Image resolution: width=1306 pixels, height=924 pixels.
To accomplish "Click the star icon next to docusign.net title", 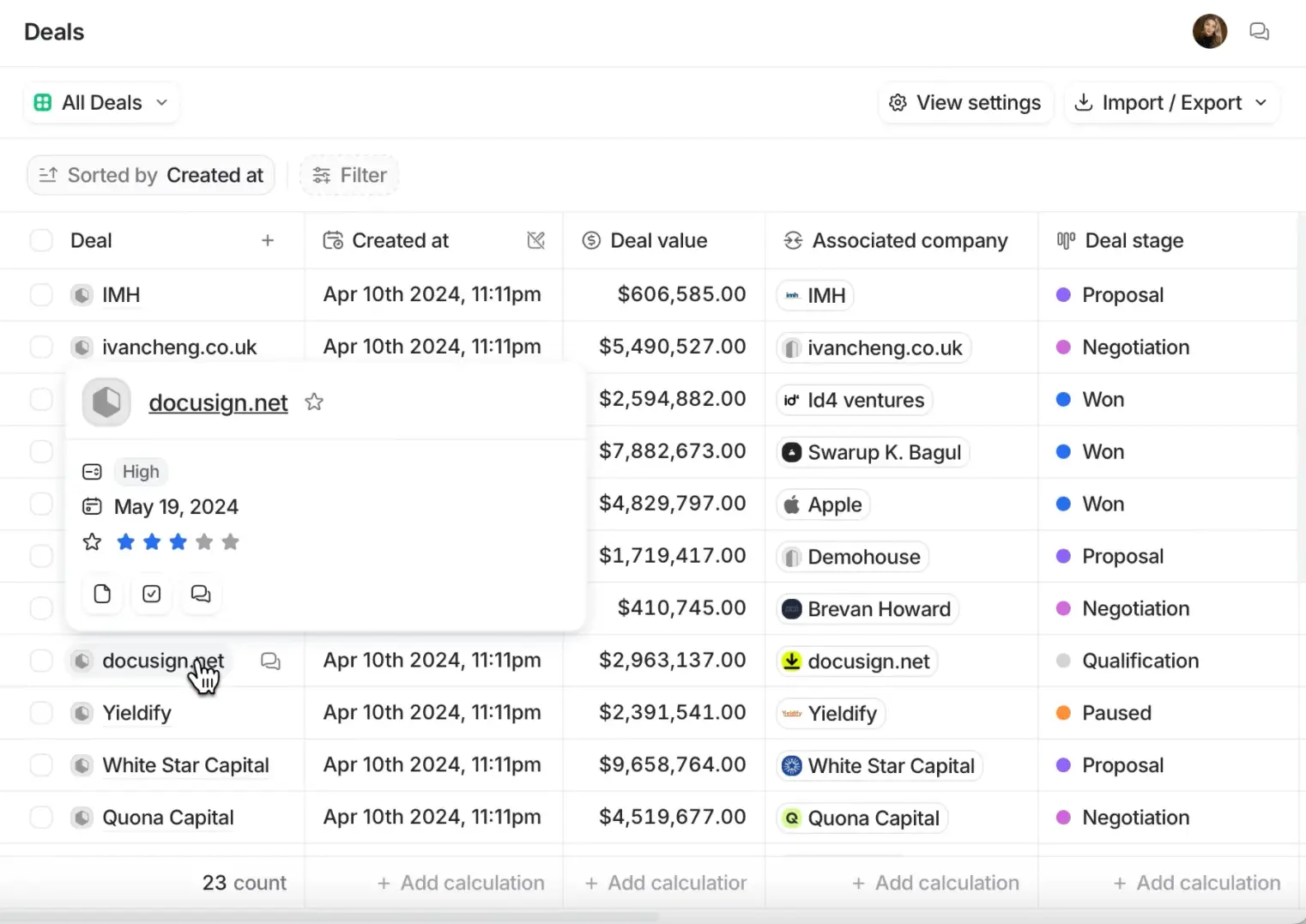I will point(314,402).
